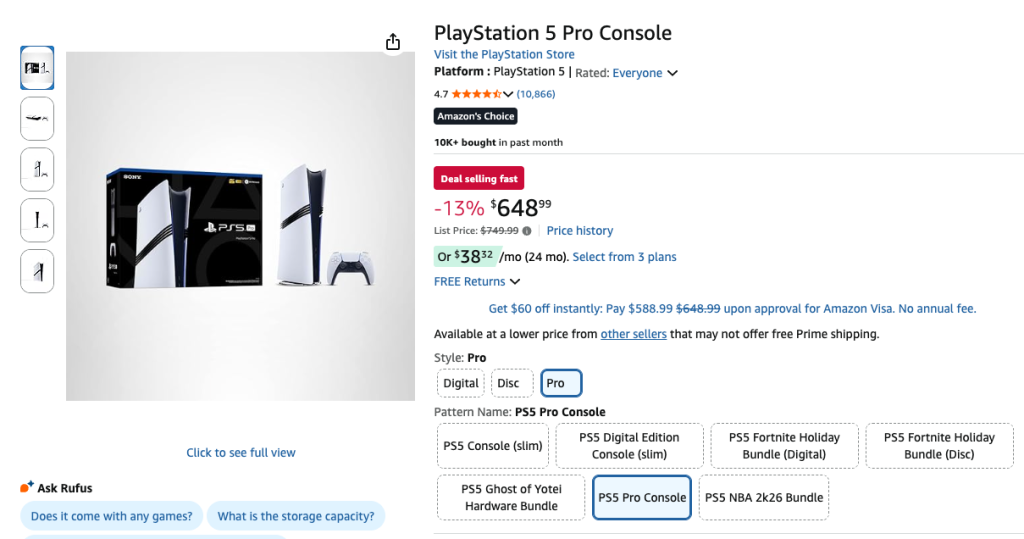Choose the Digital style option

(x=461, y=383)
